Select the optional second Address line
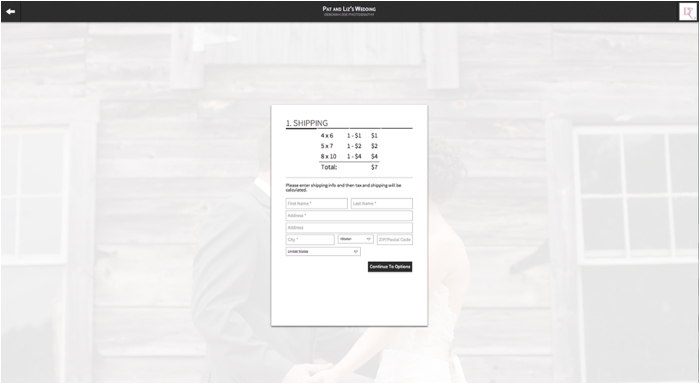The width and height of the screenshot is (700, 384). tap(349, 228)
